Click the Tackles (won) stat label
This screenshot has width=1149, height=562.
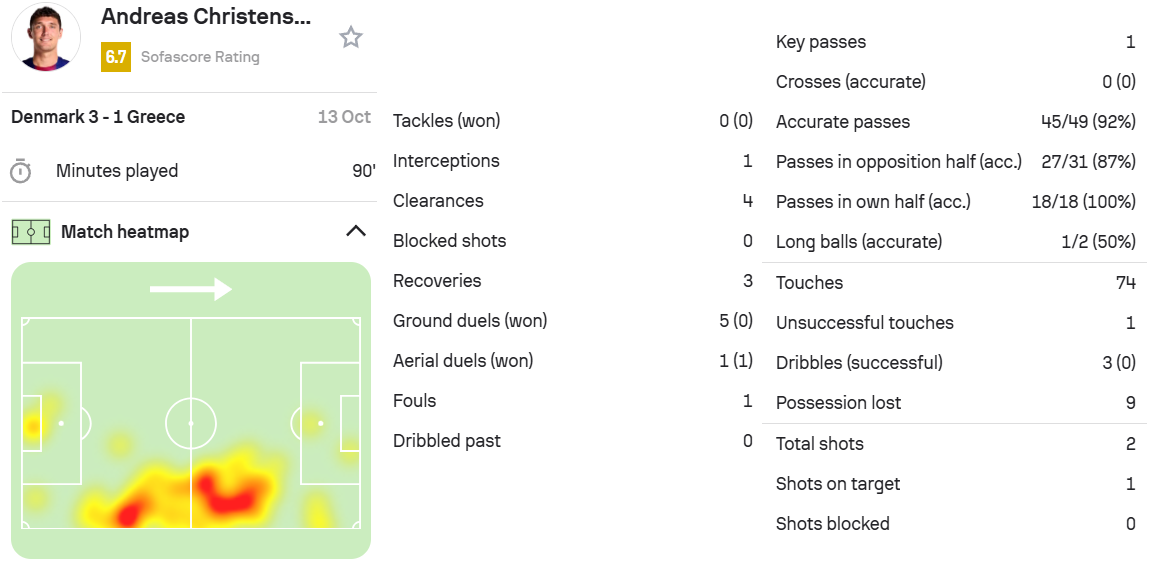point(446,121)
